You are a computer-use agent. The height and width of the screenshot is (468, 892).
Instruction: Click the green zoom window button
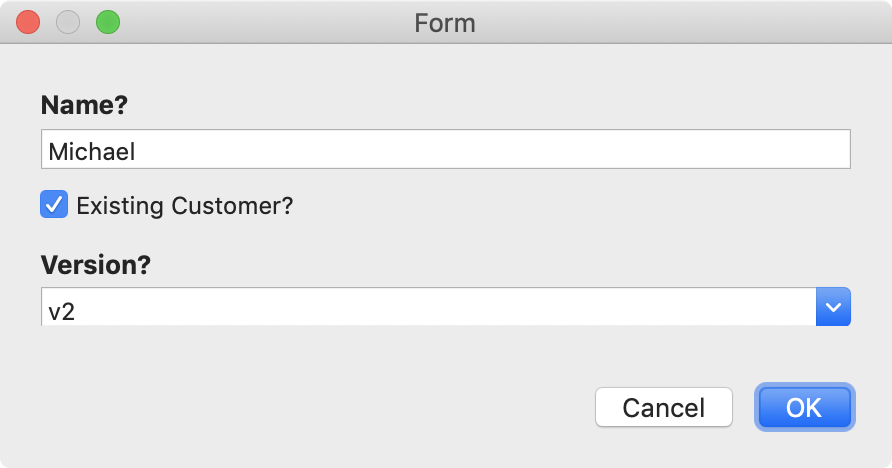click(x=108, y=23)
